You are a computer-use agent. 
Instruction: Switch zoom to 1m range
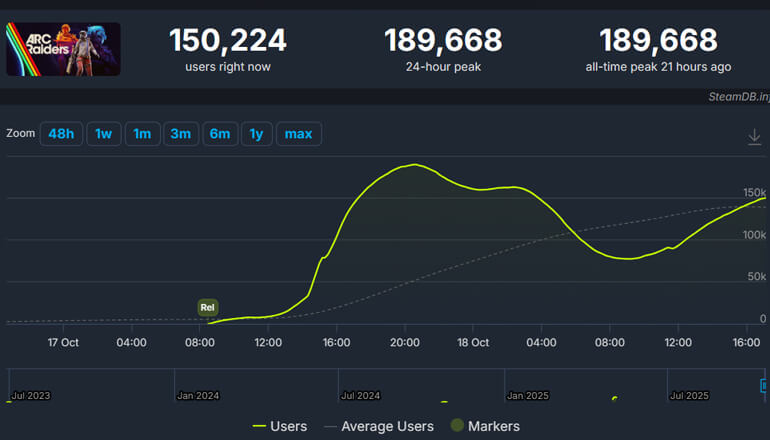click(143, 134)
